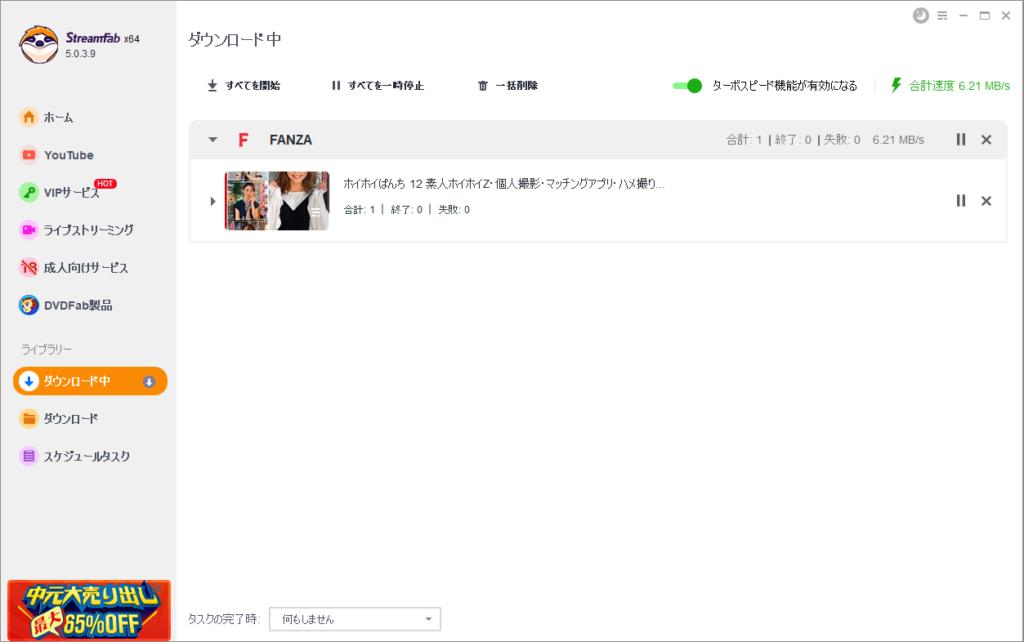Open タスクの完了時 dropdown
Viewport: 1024px width, 642px height.
pos(355,619)
